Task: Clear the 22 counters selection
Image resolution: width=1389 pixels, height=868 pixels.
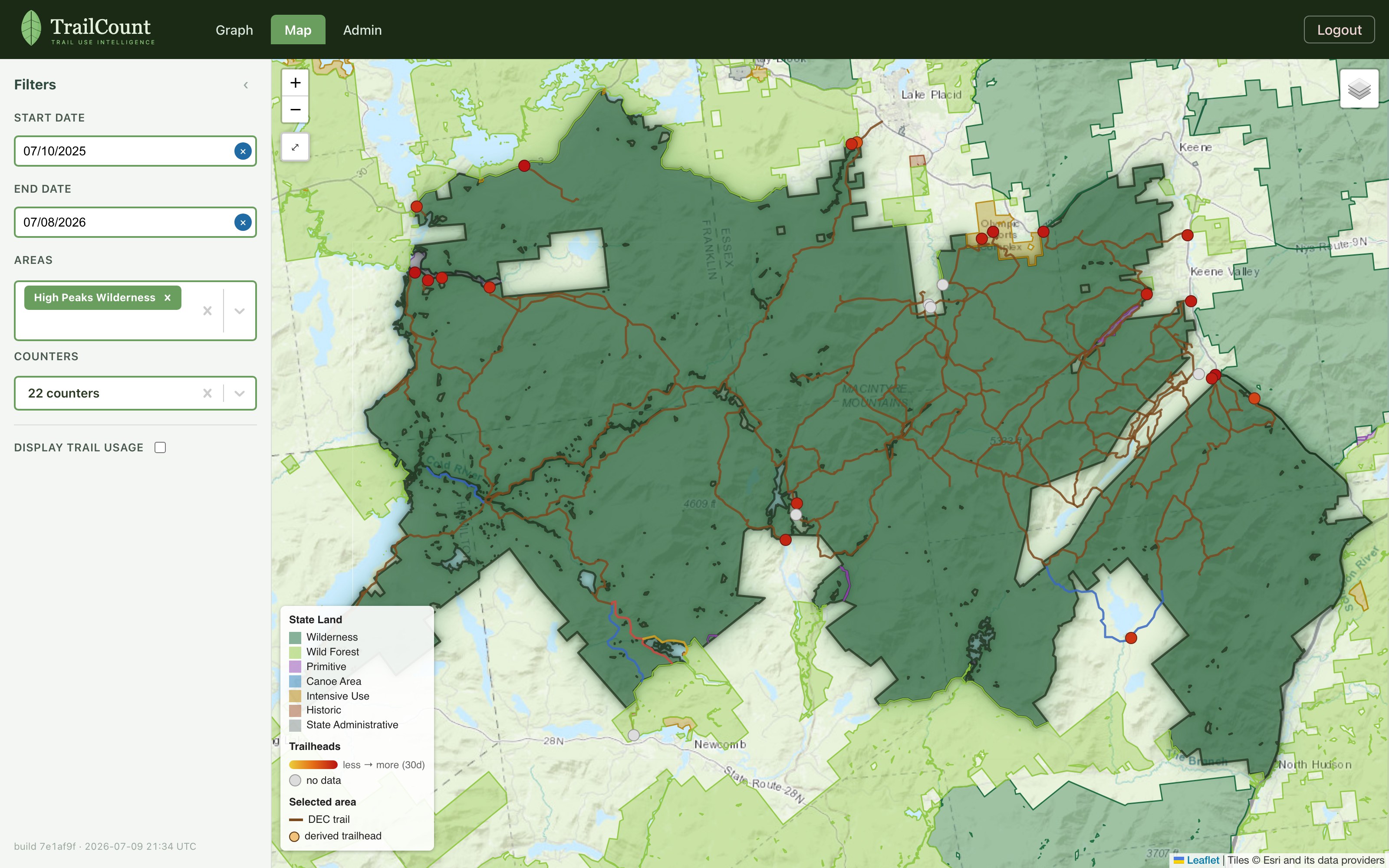Action: [207, 393]
